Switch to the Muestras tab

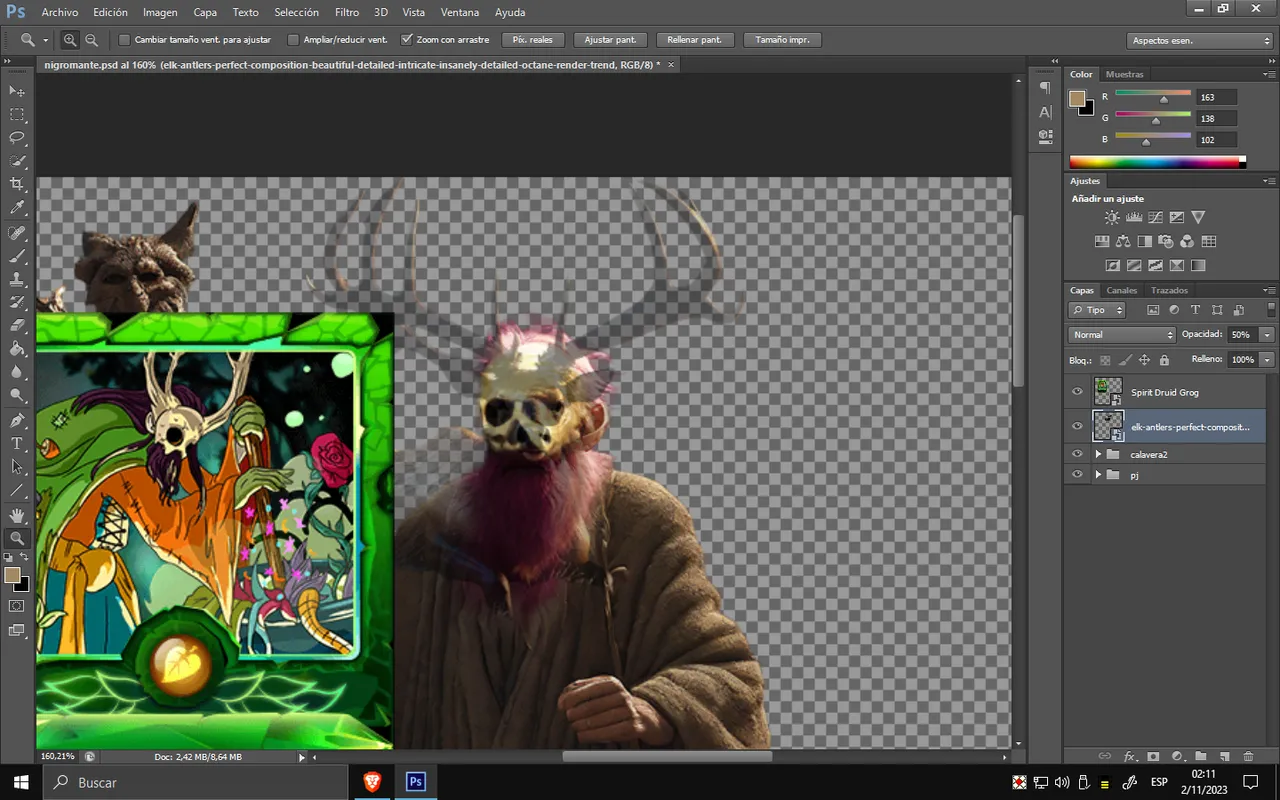tap(1125, 74)
